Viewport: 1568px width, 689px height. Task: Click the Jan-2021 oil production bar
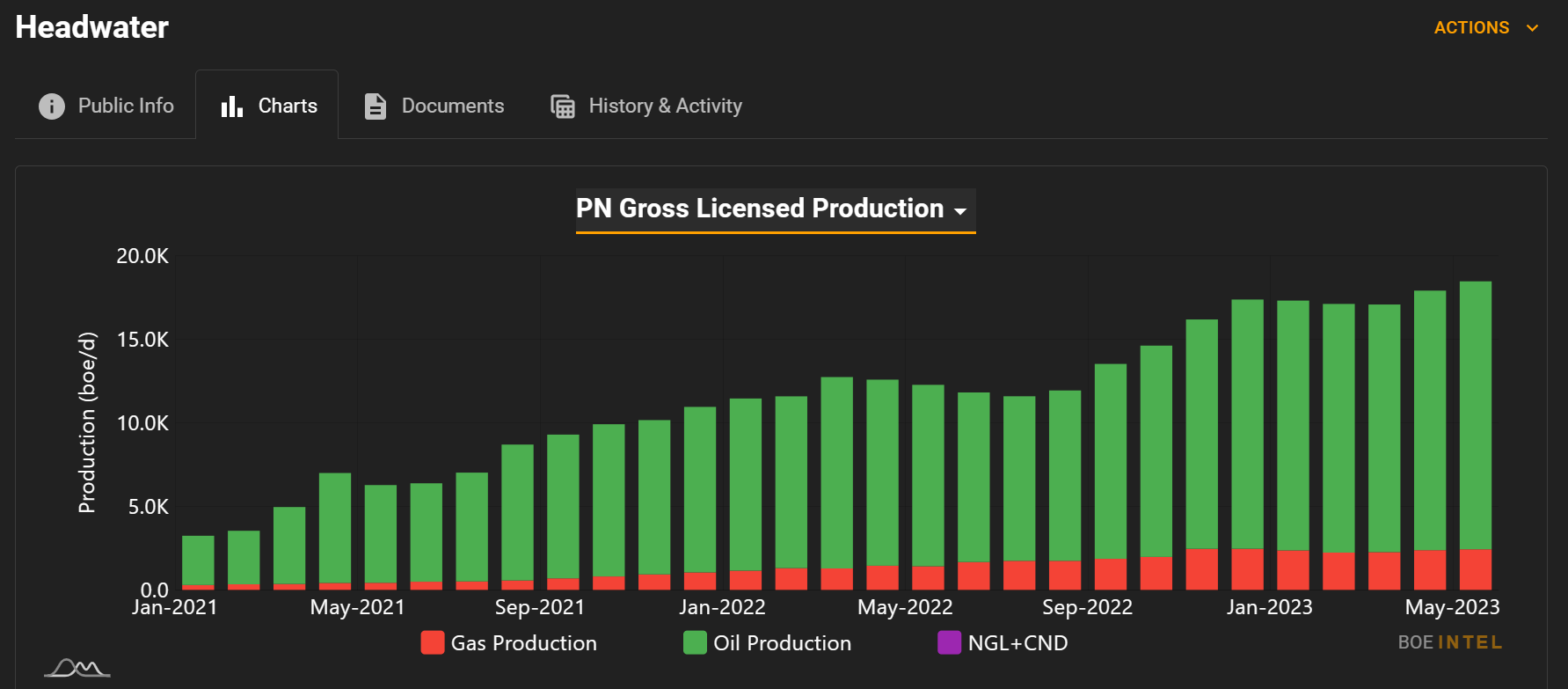click(198, 561)
